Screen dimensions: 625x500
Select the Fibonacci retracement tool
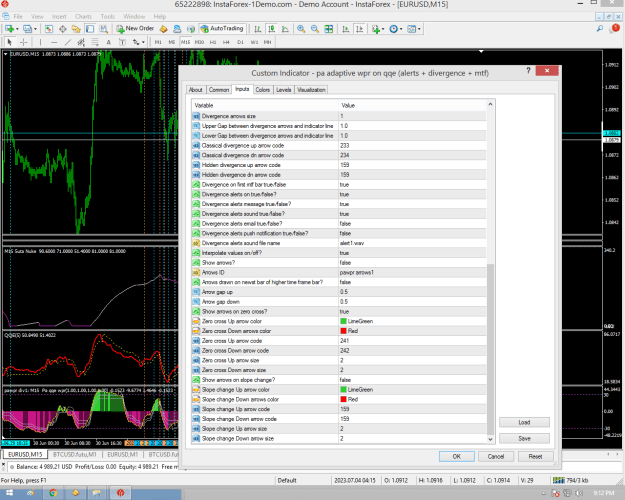pos(95,42)
